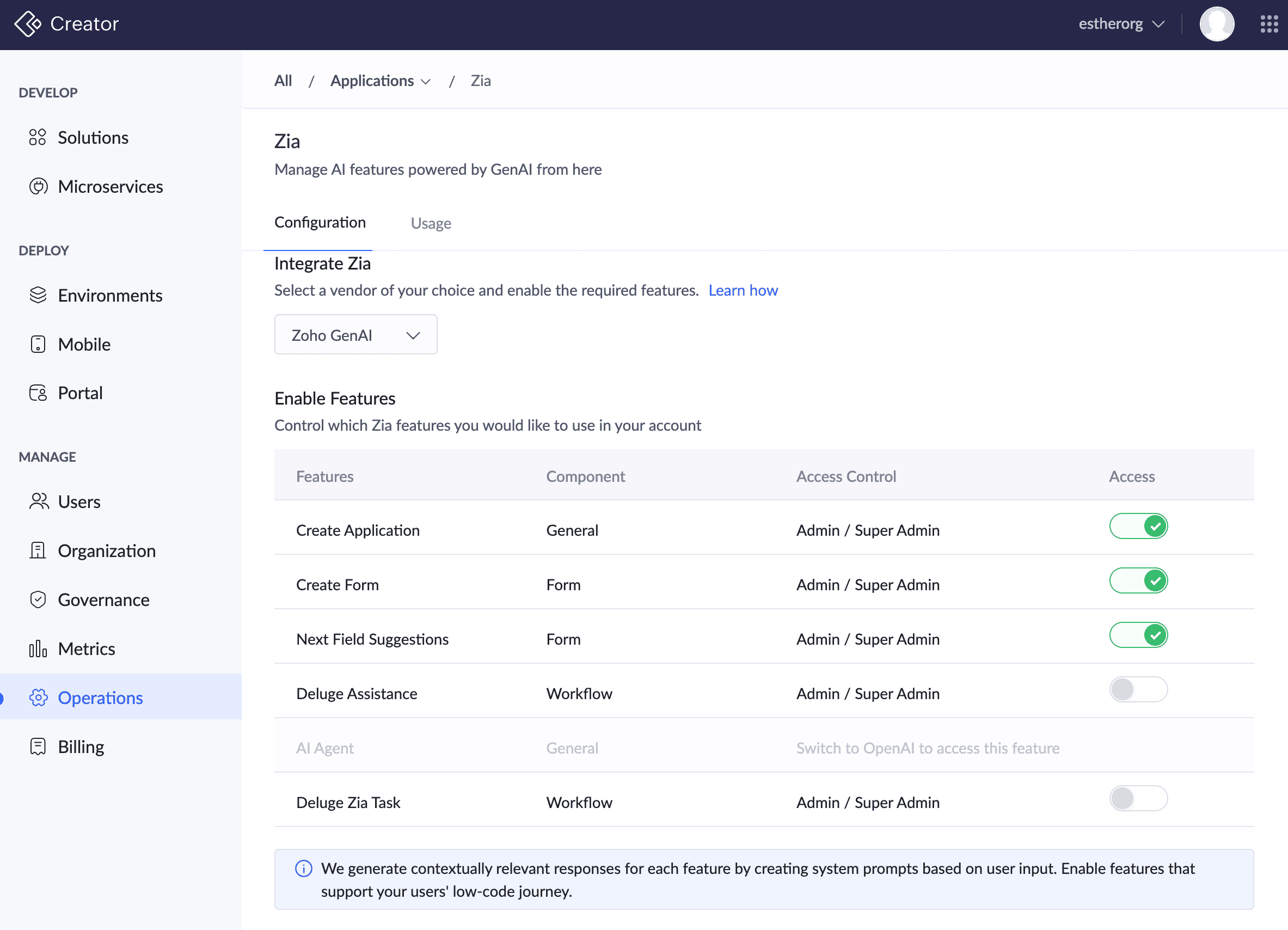The width and height of the screenshot is (1288, 930).
Task: Click the Solutions grid icon in sidebar
Action: pos(38,137)
